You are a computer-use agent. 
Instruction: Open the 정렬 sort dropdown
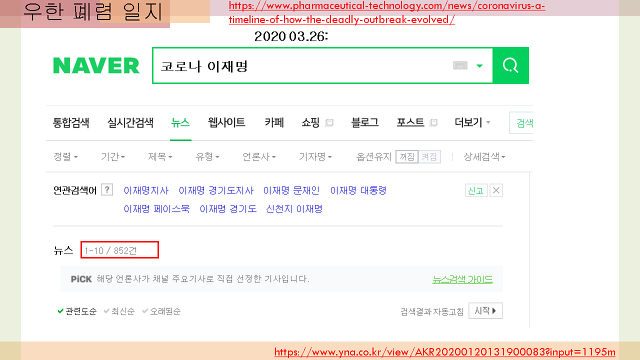click(65, 157)
